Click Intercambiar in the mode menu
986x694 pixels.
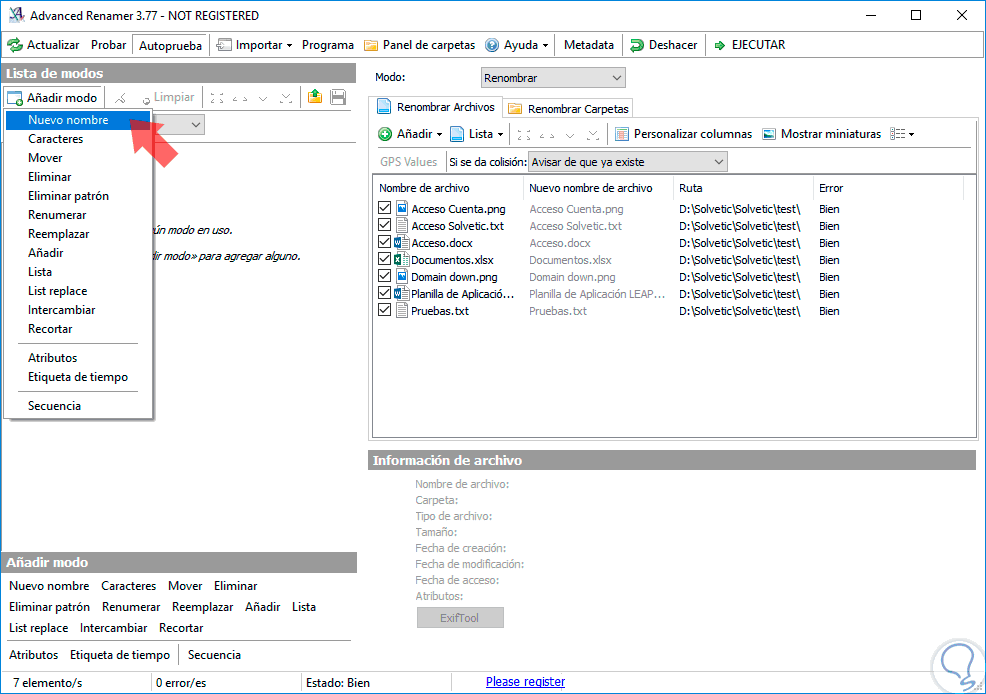click(x=78, y=310)
